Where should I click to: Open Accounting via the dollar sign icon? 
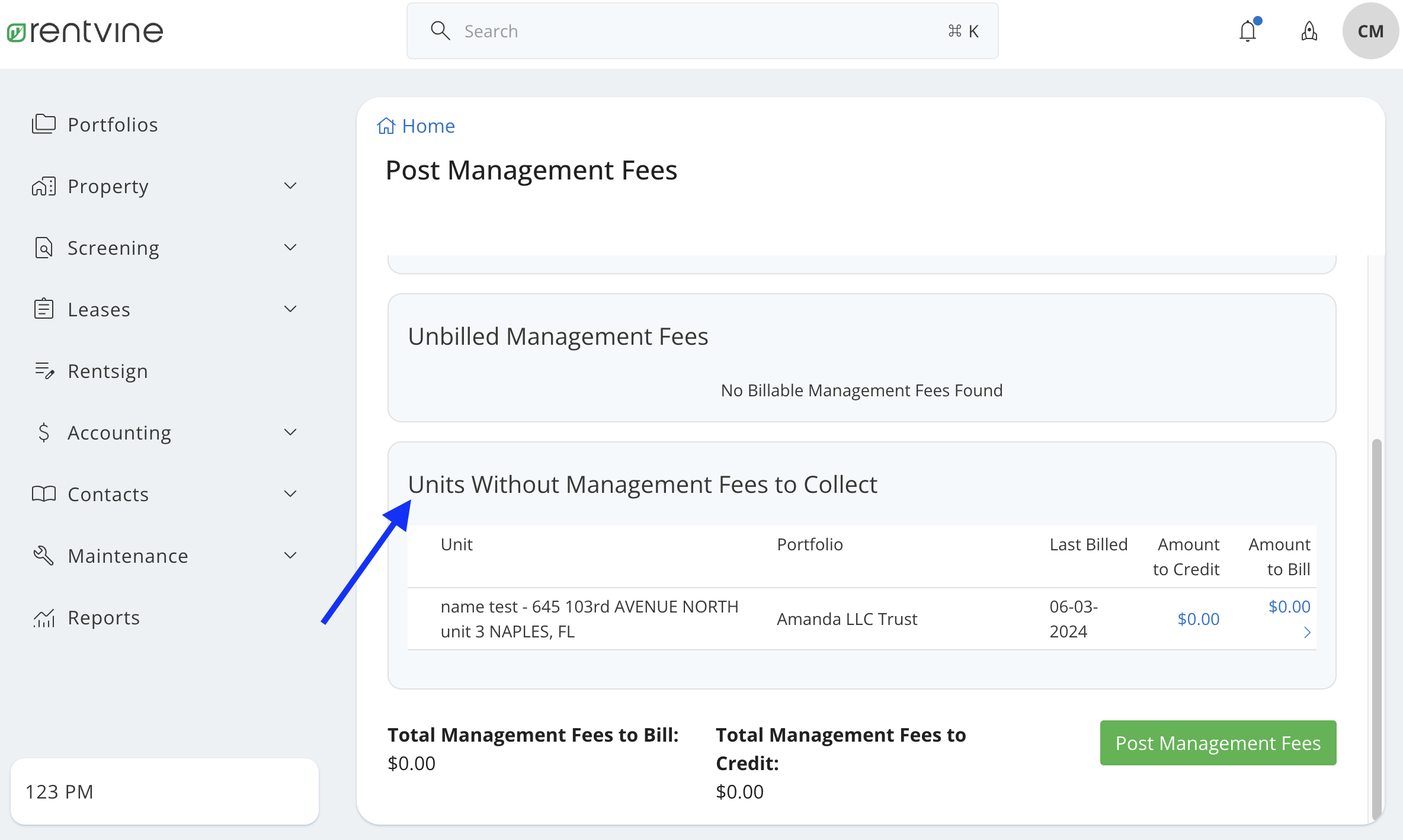(42, 432)
